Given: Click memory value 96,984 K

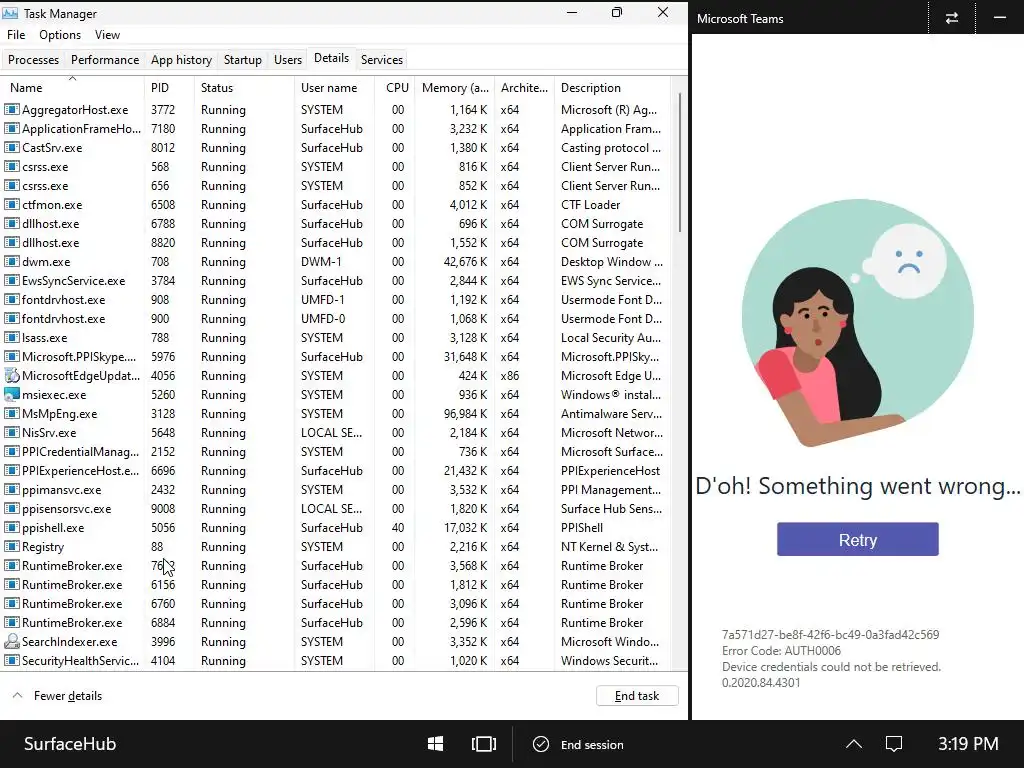Looking at the screenshot, I should pyautogui.click(x=466, y=414).
